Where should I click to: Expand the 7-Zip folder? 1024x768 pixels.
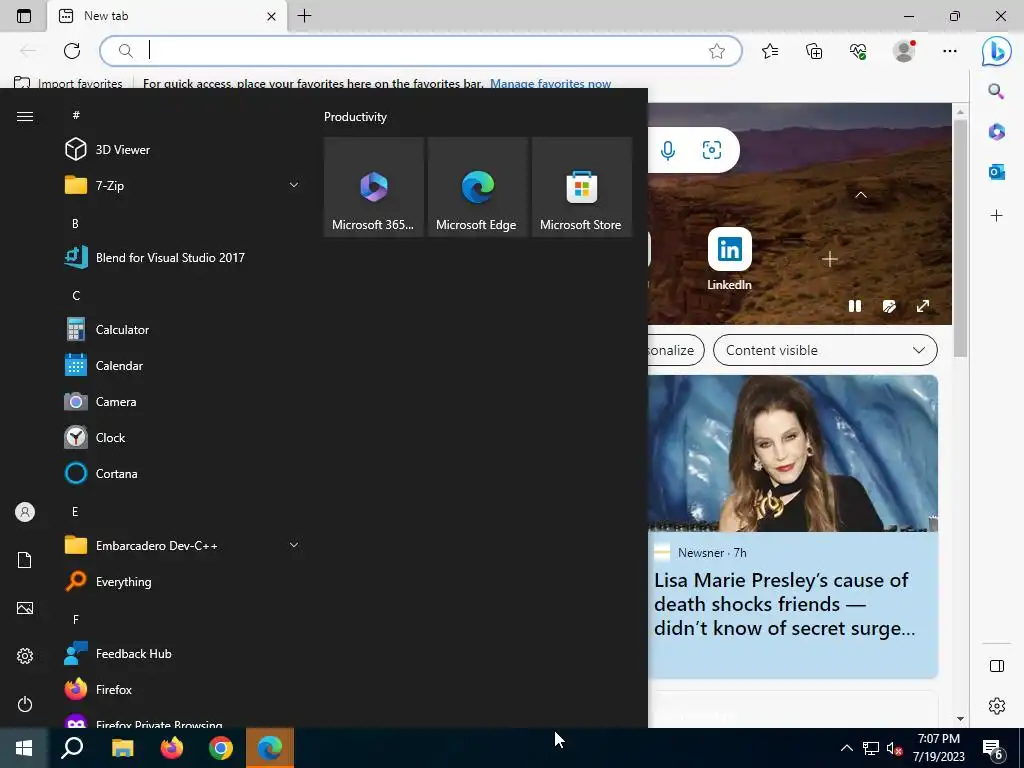point(182,185)
